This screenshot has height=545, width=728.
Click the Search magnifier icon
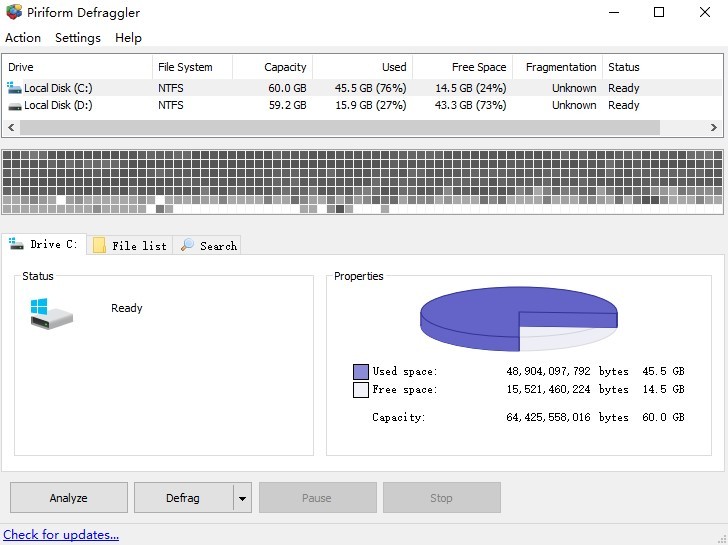coord(187,245)
